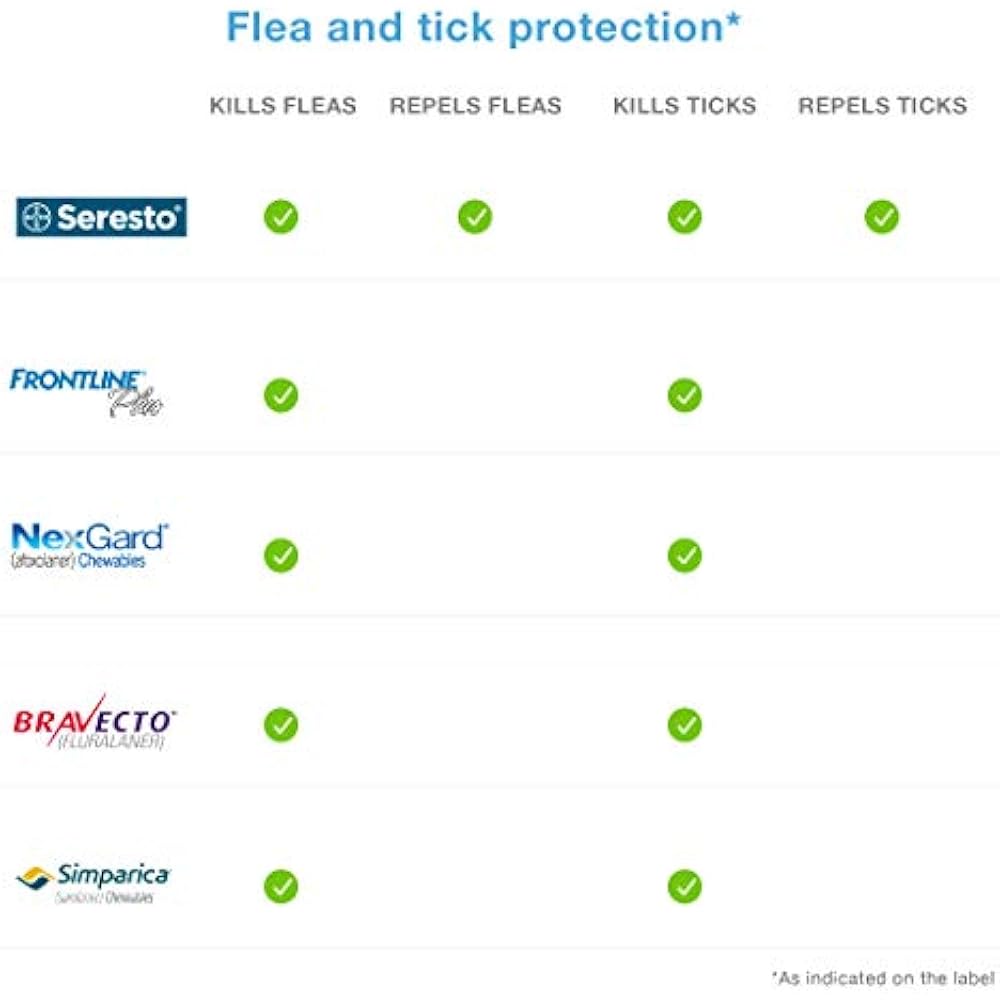Click the NexGard Chewables logo

tap(90, 546)
